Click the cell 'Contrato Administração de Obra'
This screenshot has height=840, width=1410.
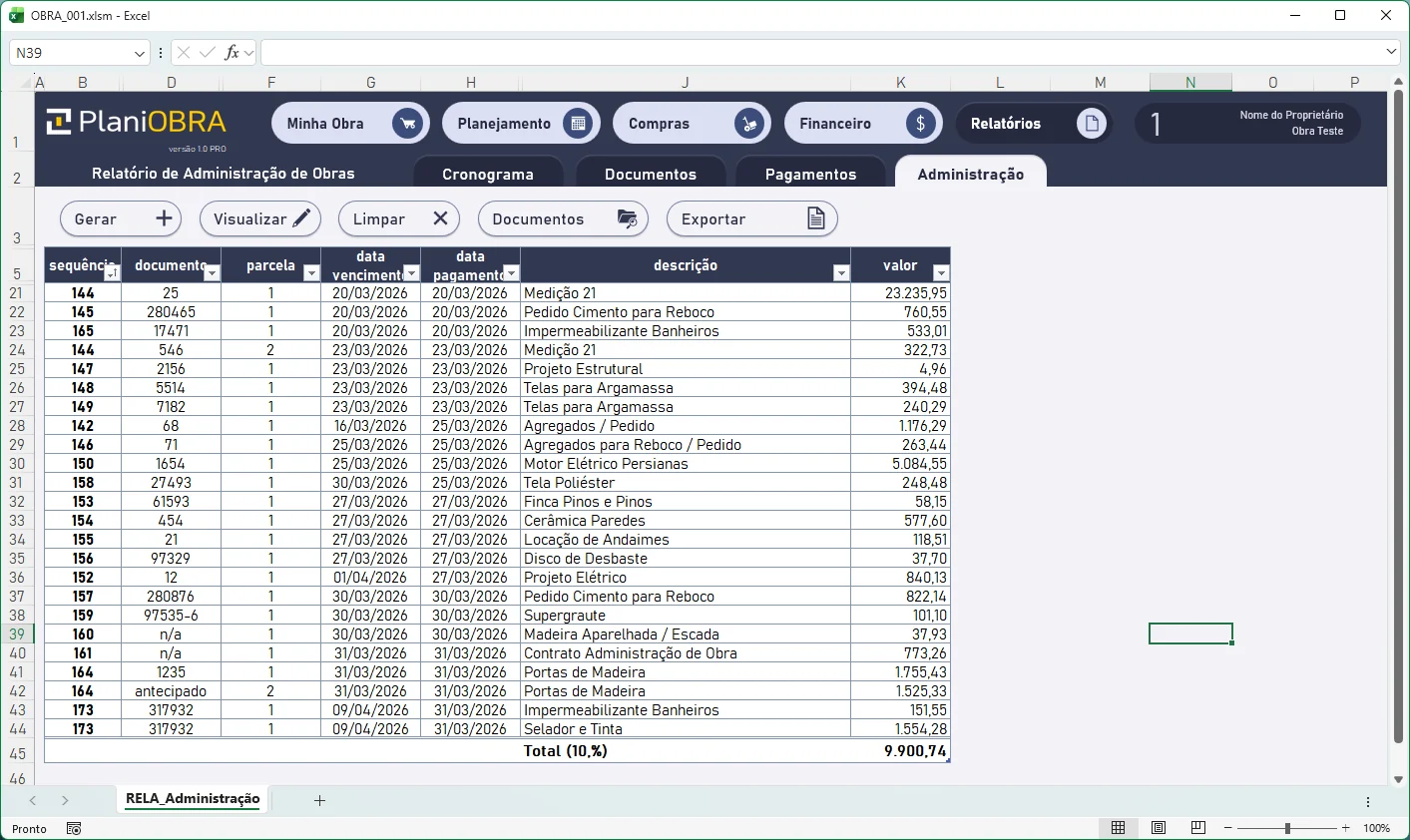tap(686, 653)
